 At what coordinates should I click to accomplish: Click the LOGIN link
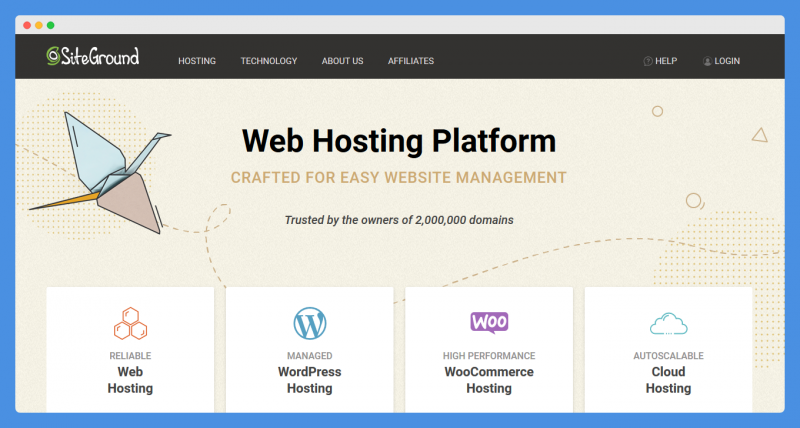(727, 61)
